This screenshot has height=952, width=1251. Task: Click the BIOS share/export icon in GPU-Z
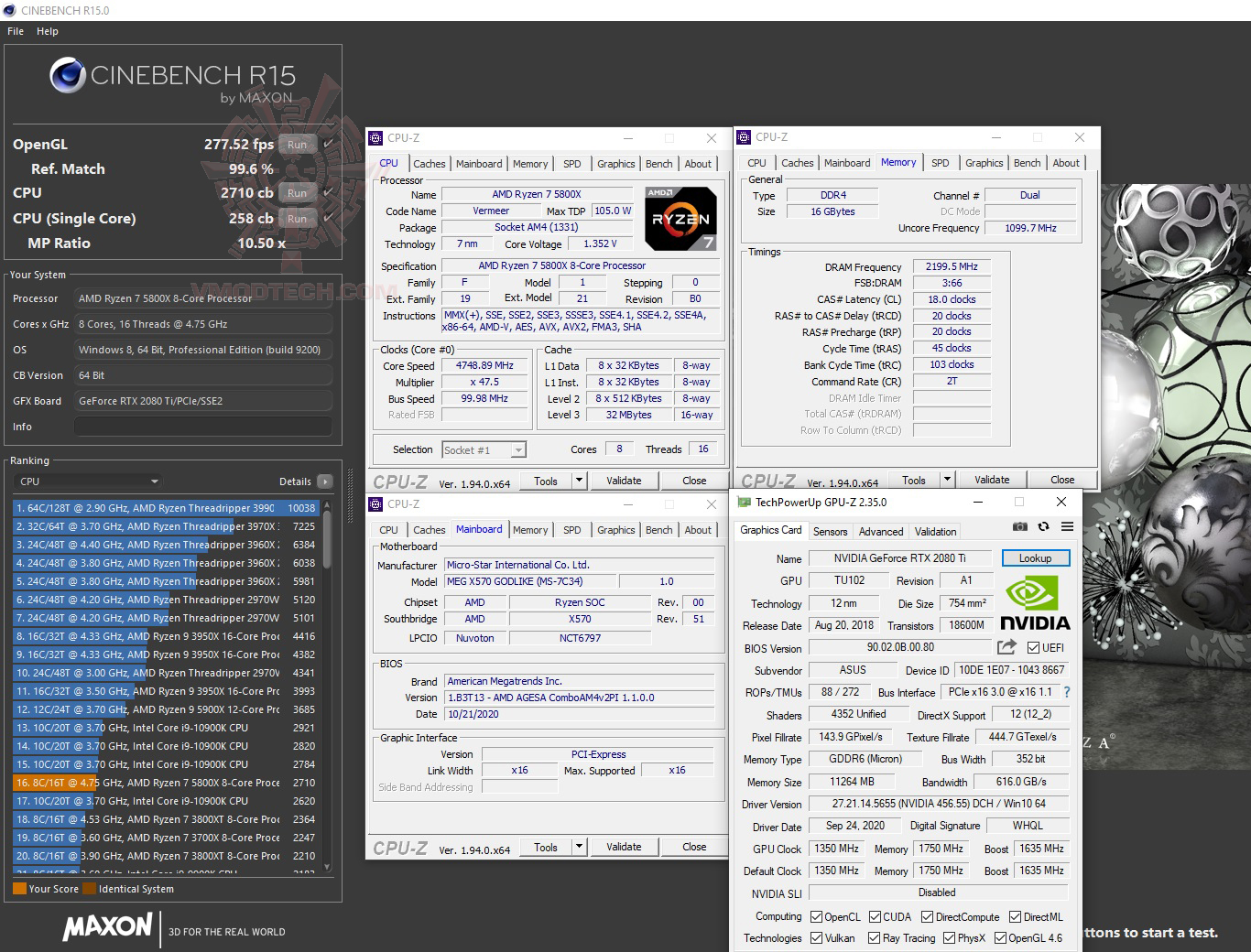pyautogui.click(x=1006, y=647)
